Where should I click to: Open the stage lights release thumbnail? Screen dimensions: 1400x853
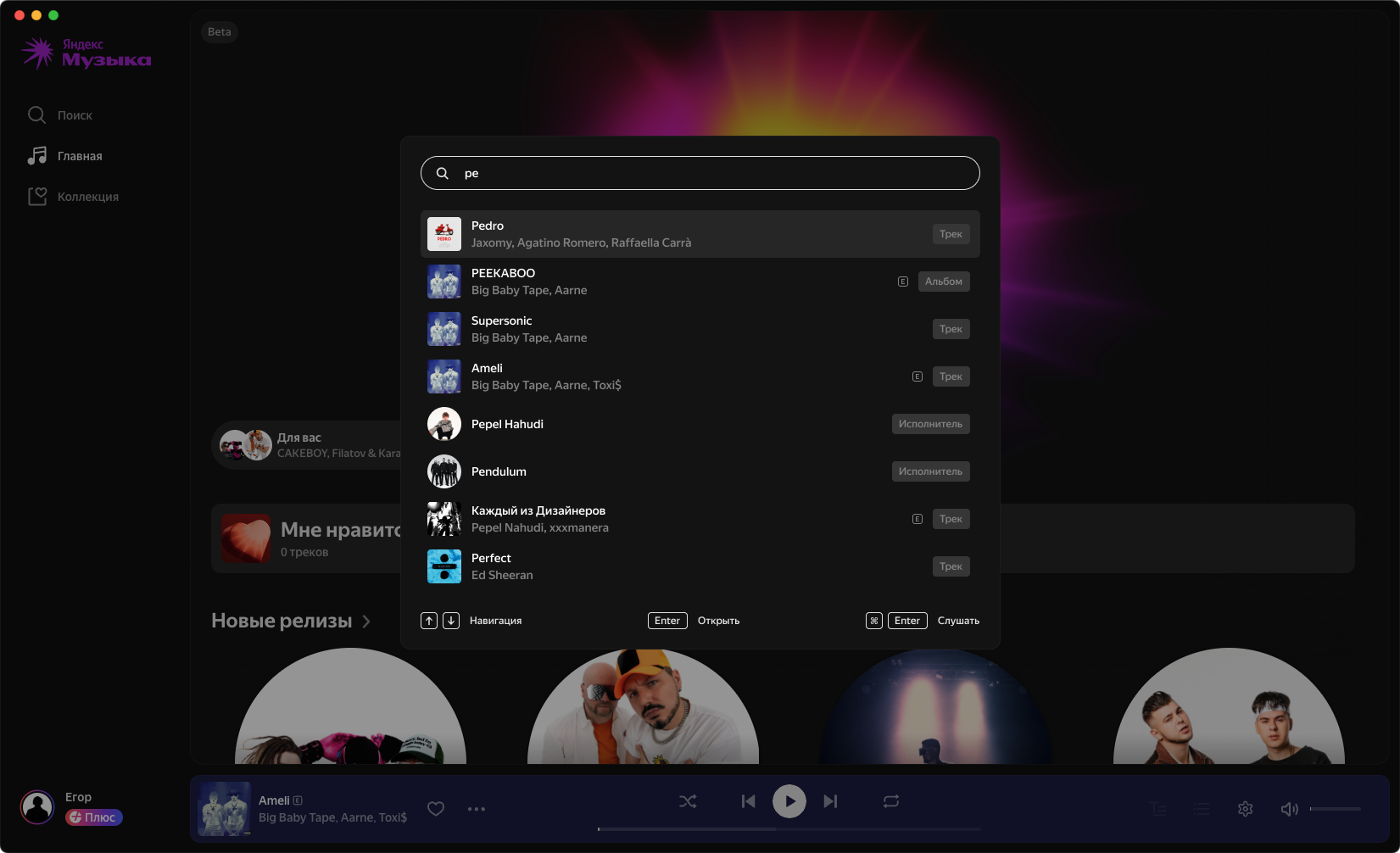coord(936,706)
